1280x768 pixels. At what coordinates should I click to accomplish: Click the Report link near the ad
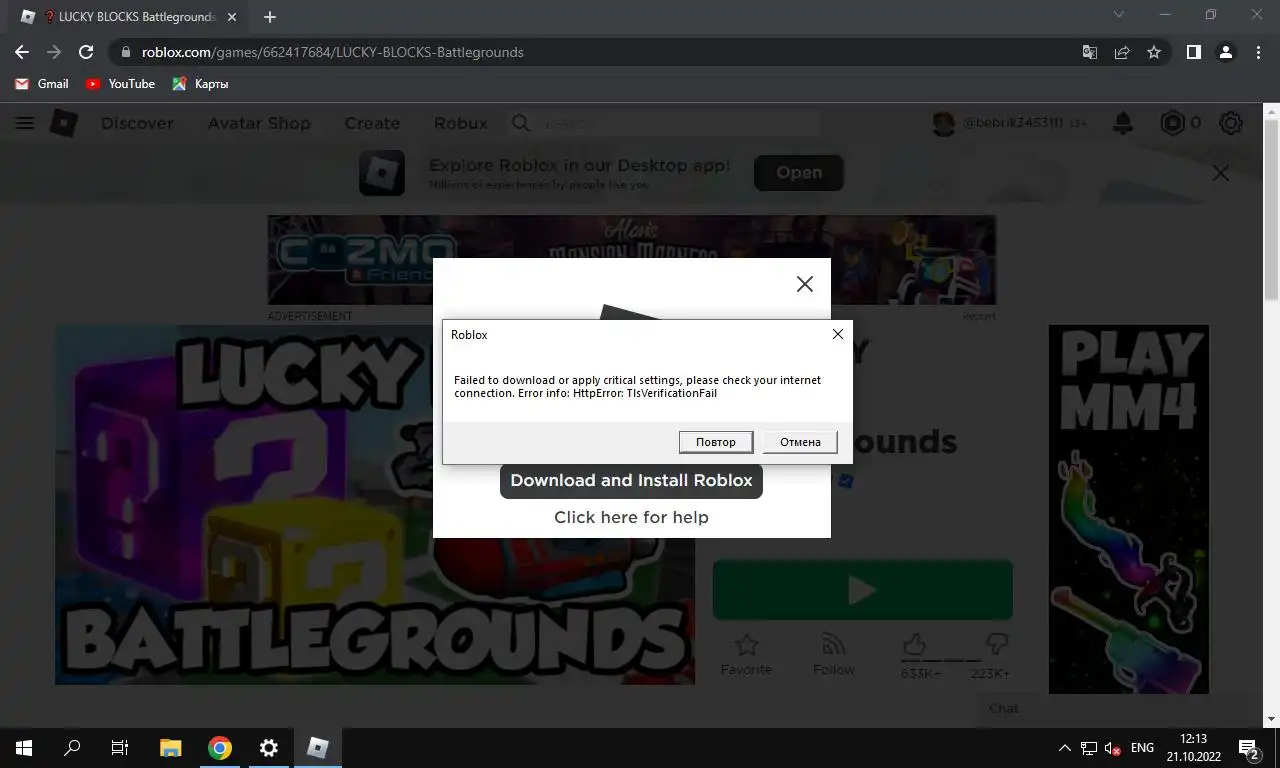978,316
